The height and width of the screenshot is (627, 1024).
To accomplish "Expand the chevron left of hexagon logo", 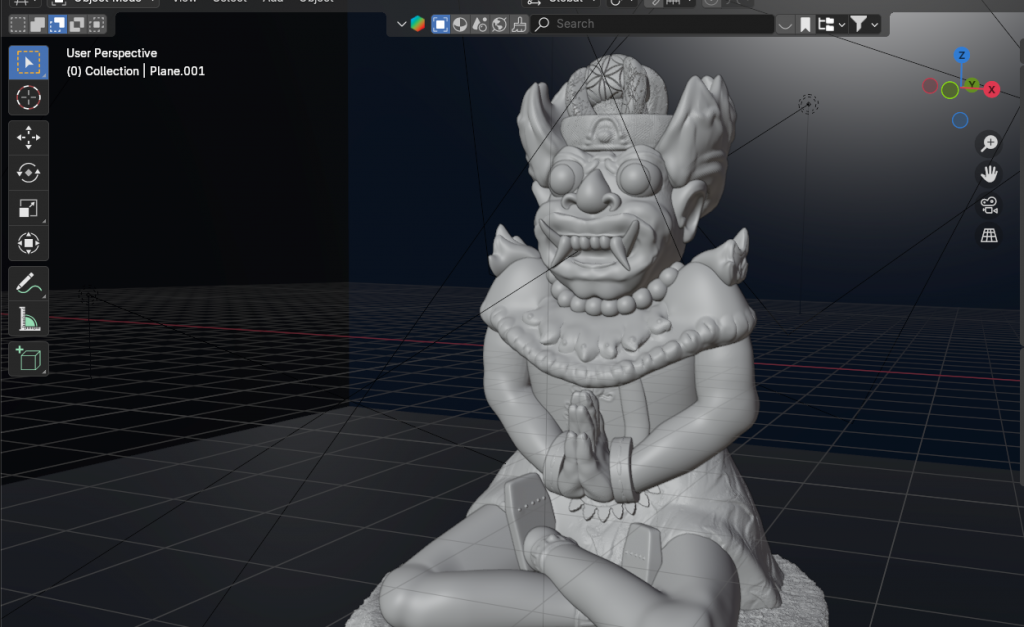I will click(x=401, y=24).
